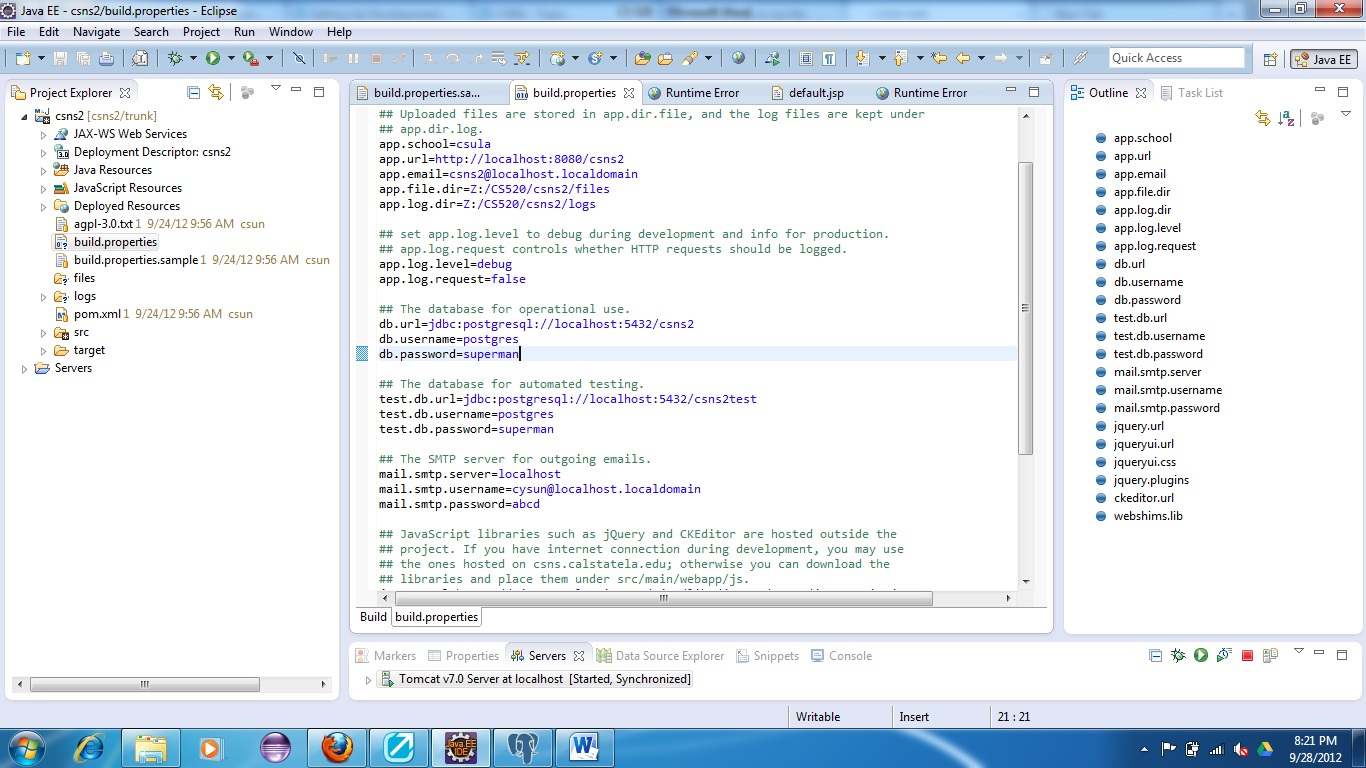Image resolution: width=1366 pixels, height=768 pixels.
Task: Open the dropdown arrow next to Run button
Action: click(x=230, y=59)
